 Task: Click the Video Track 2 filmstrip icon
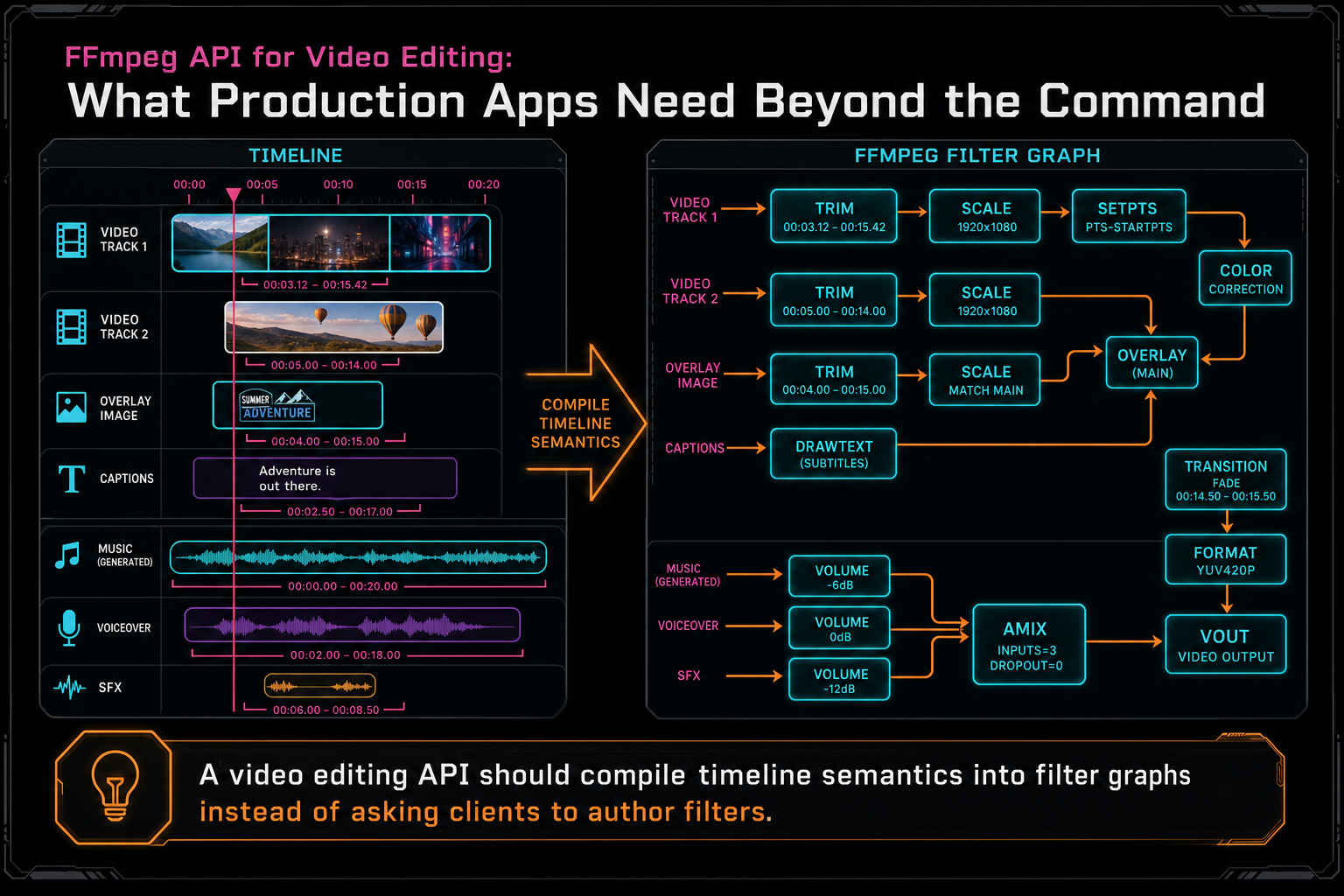click(71, 326)
